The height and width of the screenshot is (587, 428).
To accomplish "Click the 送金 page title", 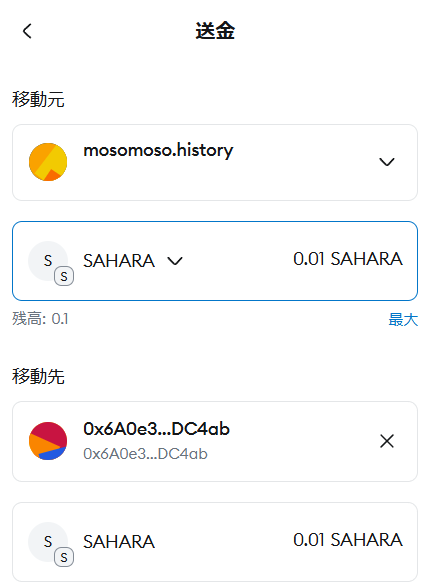I will [215, 31].
